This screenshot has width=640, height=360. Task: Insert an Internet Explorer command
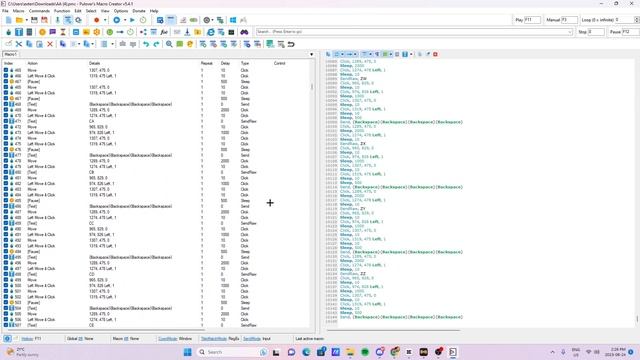point(211,32)
